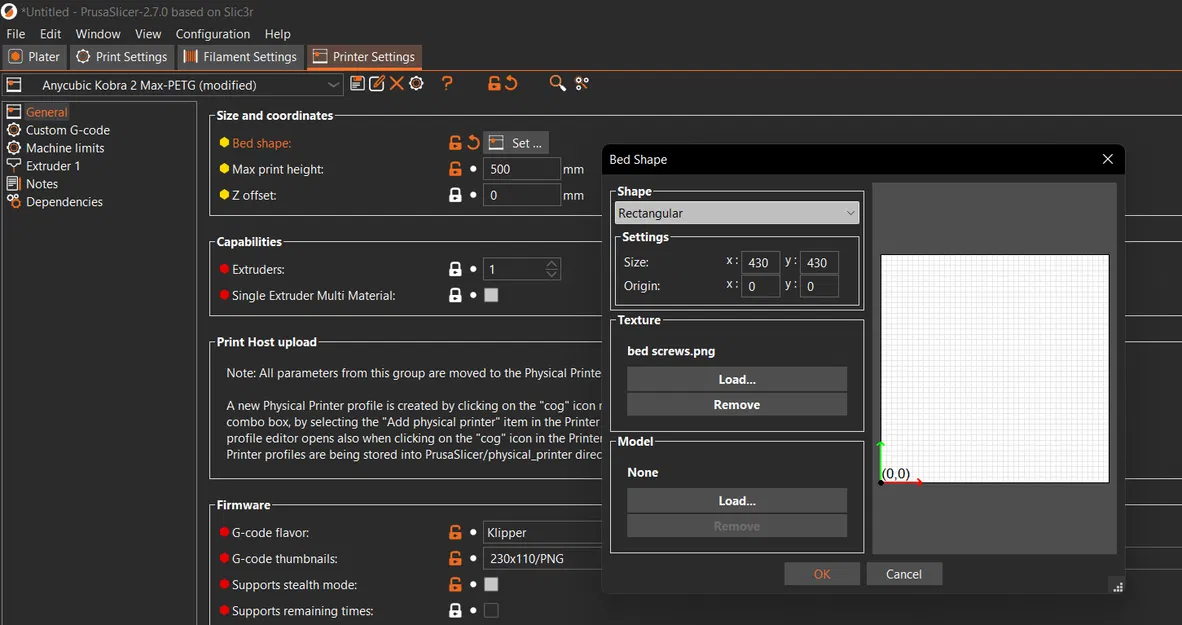Click Load under Texture
The image size is (1182, 625).
point(736,379)
